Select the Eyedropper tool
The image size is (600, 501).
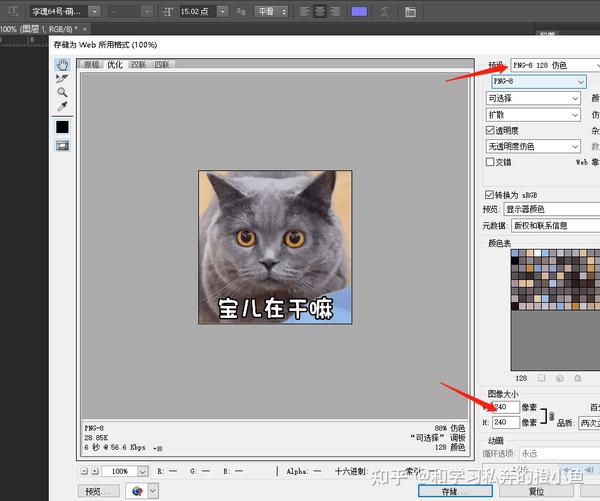pyautogui.click(x=62, y=106)
